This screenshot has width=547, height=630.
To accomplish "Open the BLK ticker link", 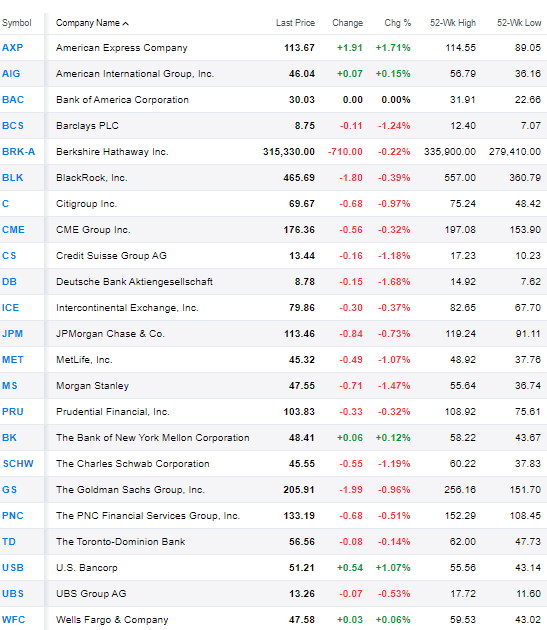I will pyautogui.click(x=12, y=178).
